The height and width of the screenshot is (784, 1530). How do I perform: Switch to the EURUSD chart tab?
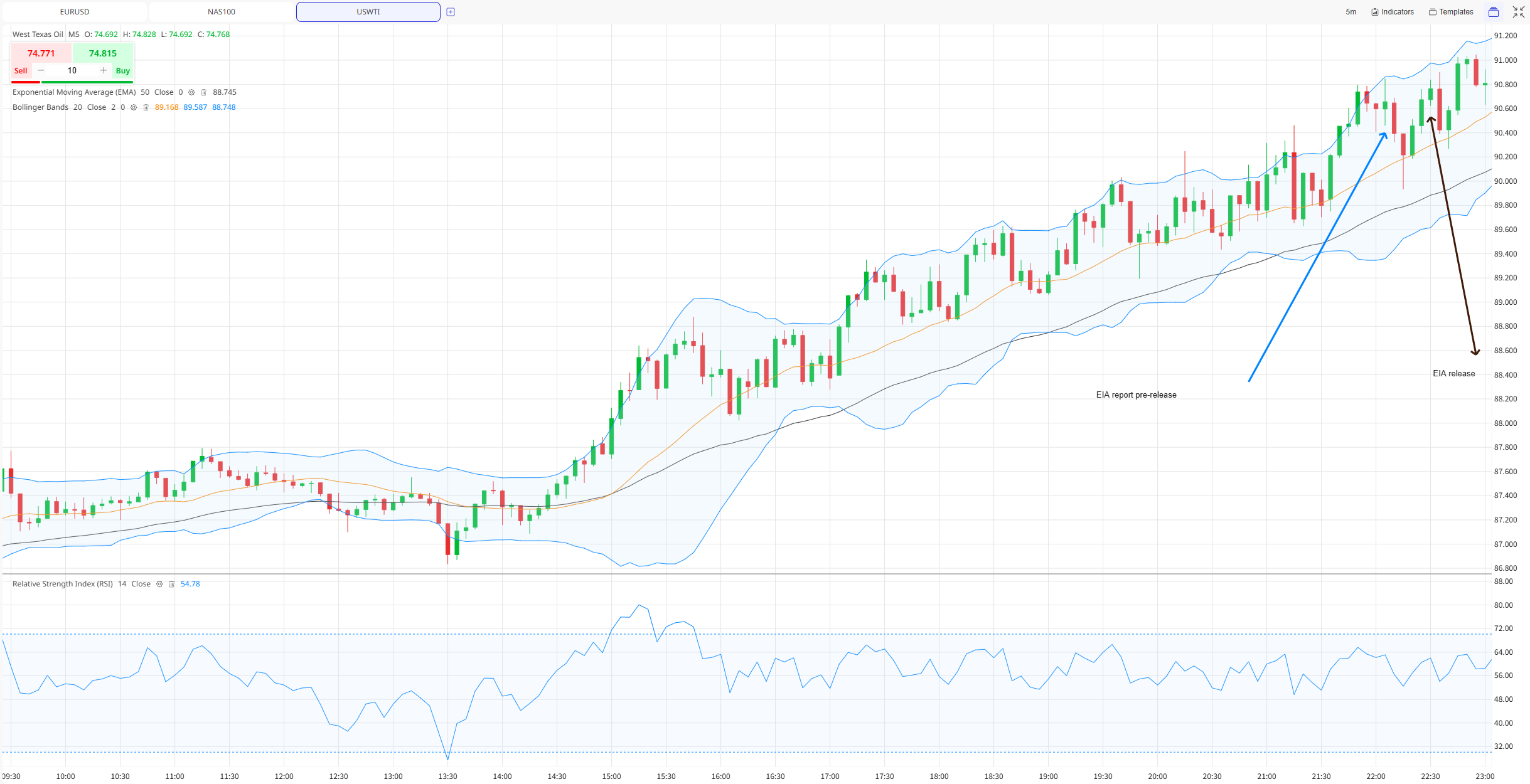coord(75,12)
